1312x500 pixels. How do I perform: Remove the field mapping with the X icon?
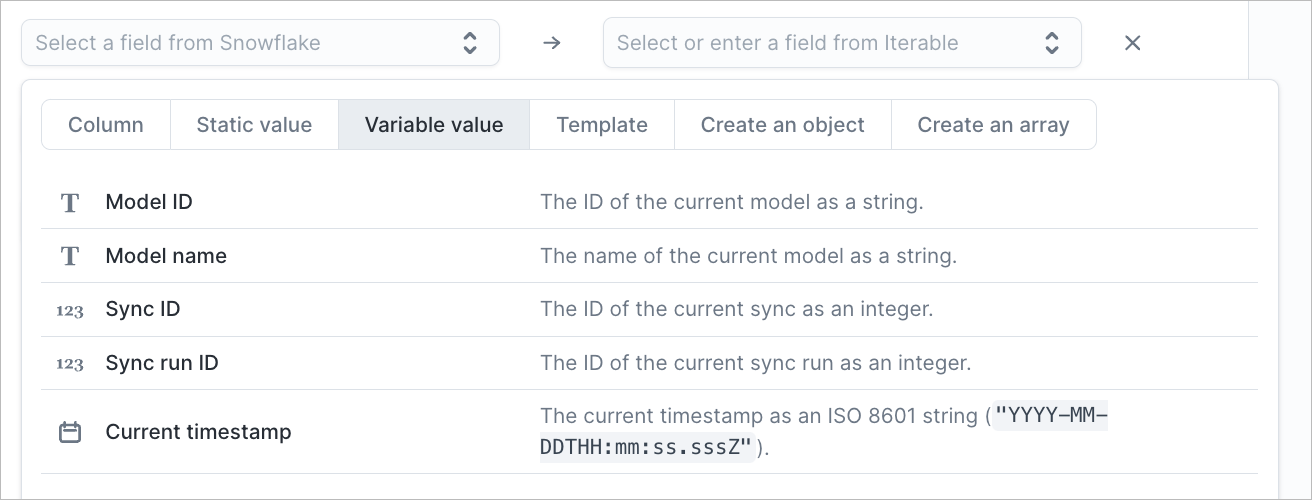[x=1132, y=43]
